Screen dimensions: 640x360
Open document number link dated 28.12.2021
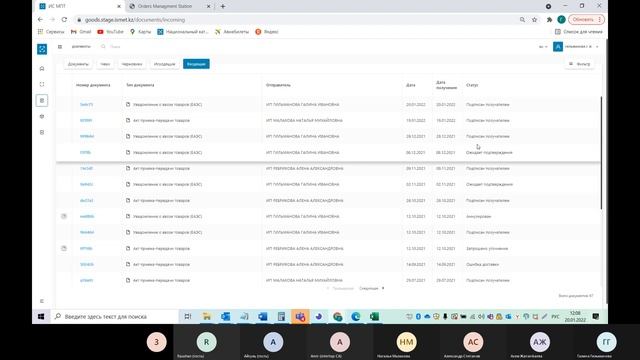pyautogui.click(x=87, y=136)
